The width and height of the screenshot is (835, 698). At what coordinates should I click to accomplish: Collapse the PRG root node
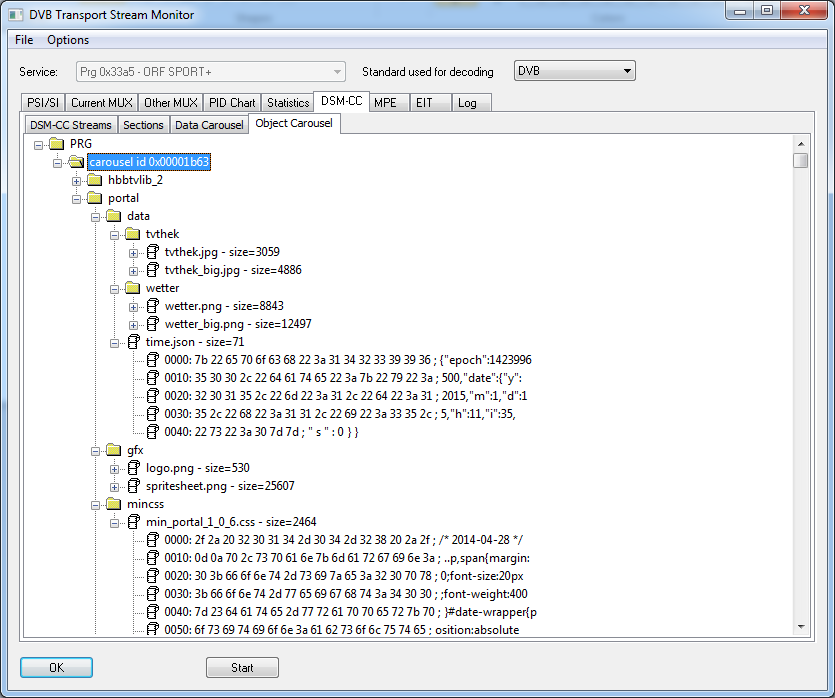(38, 145)
